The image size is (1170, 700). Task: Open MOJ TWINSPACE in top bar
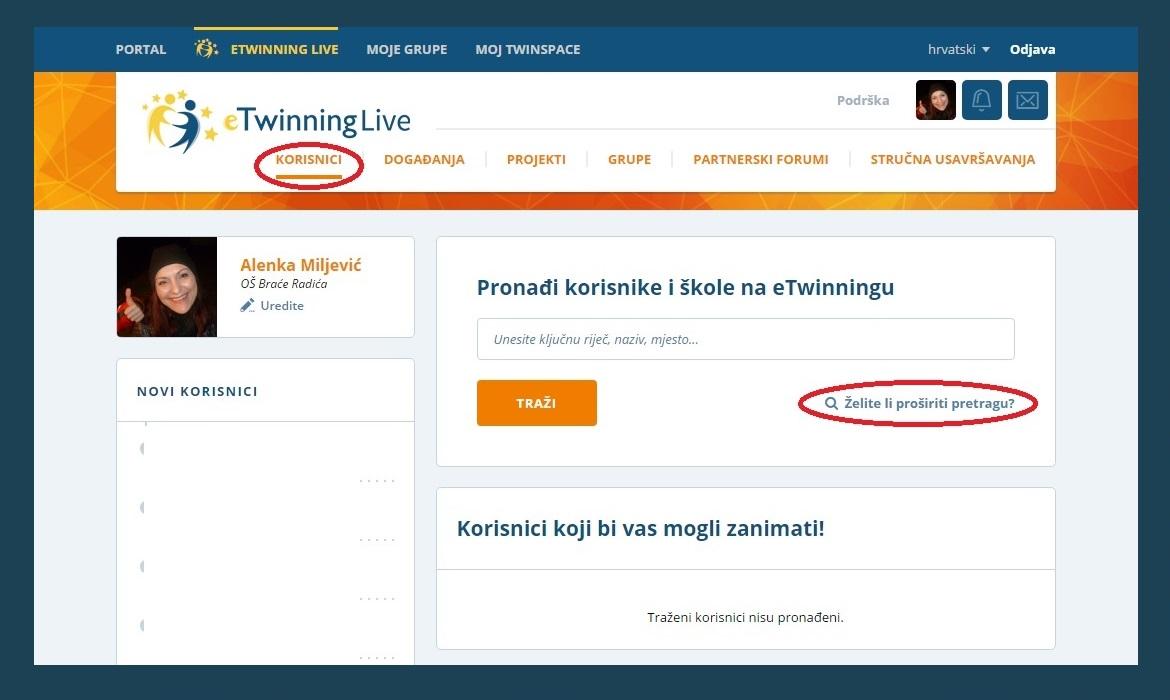point(528,49)
